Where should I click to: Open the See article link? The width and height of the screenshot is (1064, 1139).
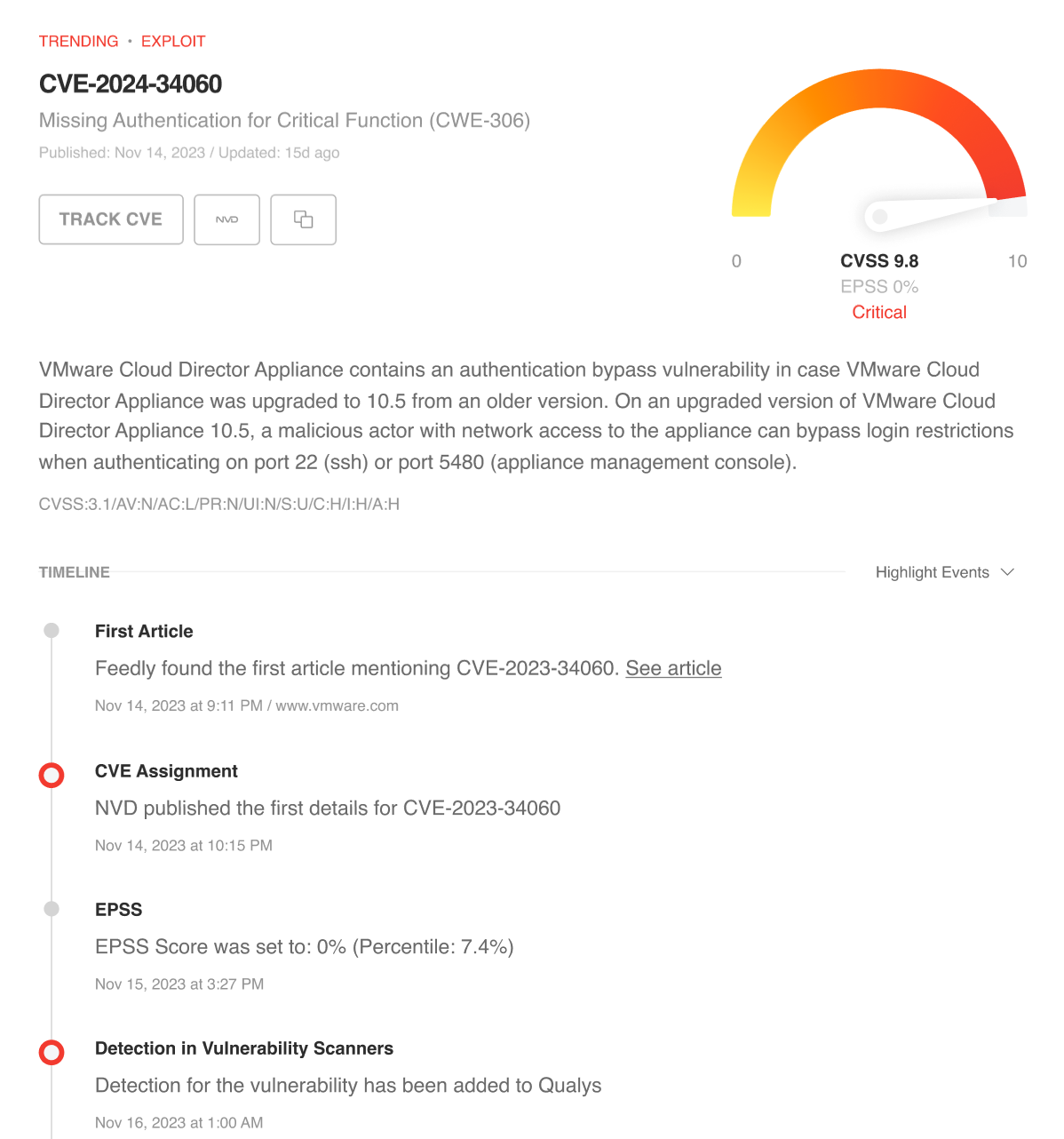[x=673, y=668]
